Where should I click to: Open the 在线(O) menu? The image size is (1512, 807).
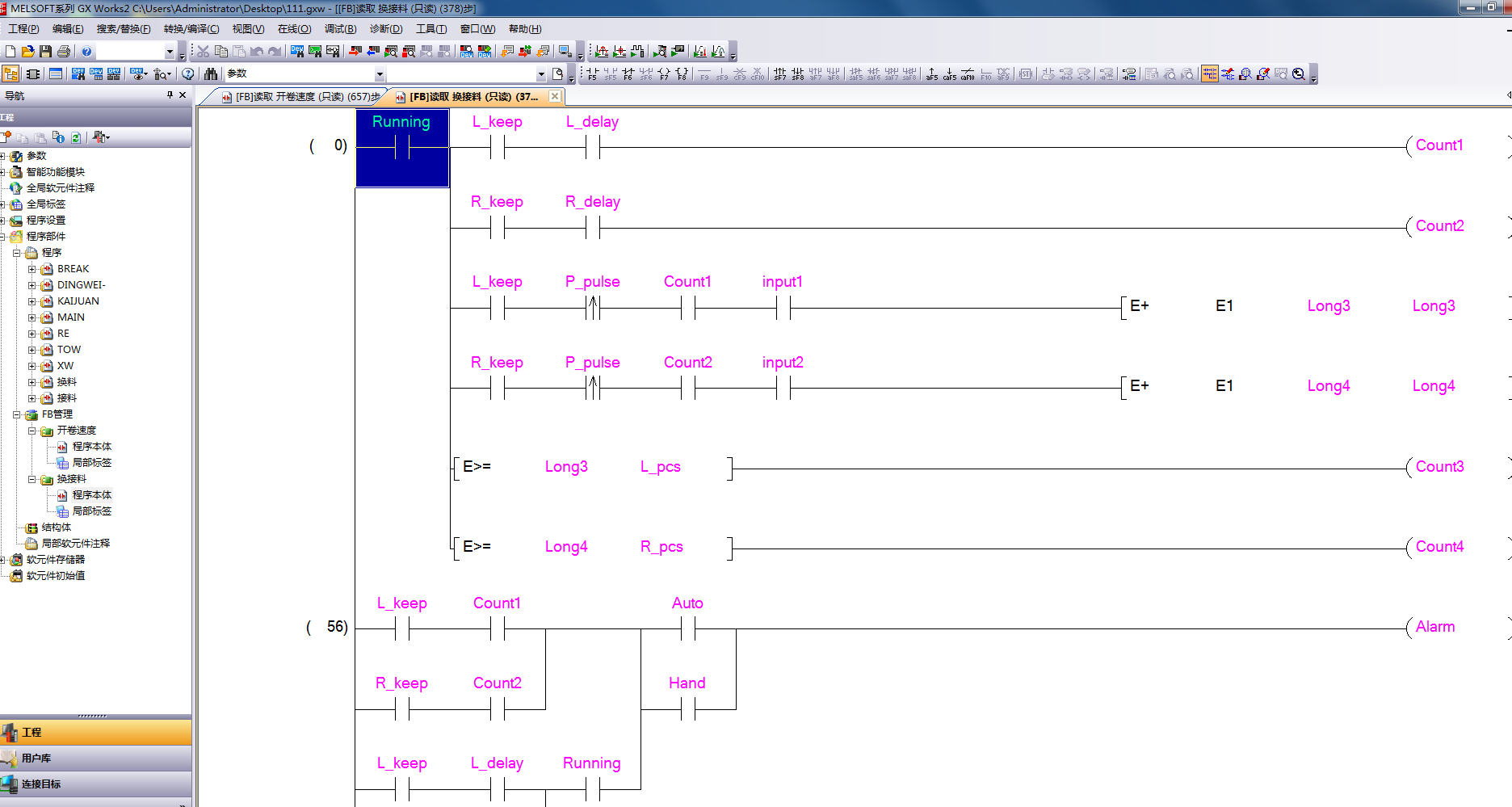[294, 29]
